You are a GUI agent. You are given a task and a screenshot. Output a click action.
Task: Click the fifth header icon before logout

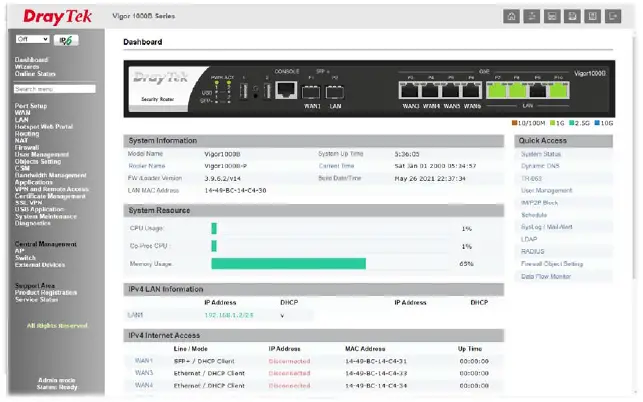593,16
